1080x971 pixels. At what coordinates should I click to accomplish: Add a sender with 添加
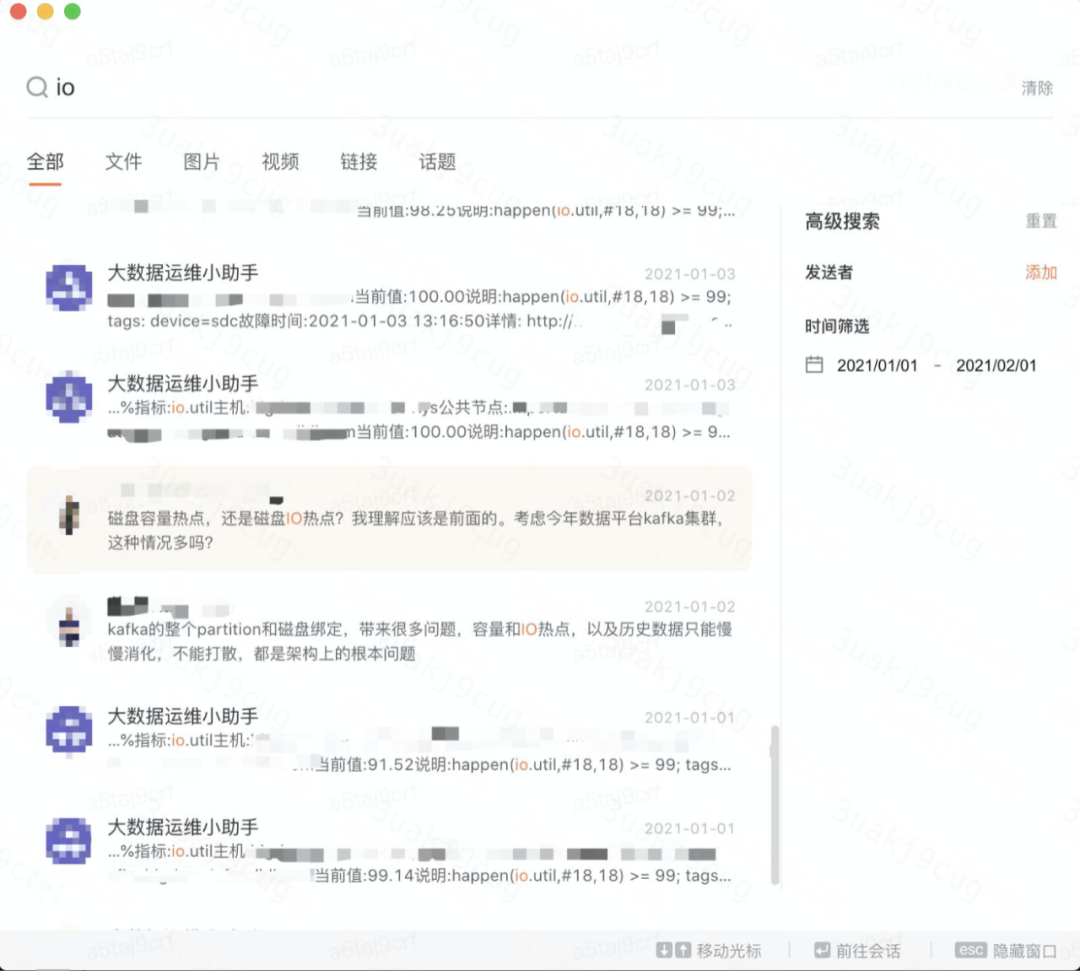coord(1041,273)
